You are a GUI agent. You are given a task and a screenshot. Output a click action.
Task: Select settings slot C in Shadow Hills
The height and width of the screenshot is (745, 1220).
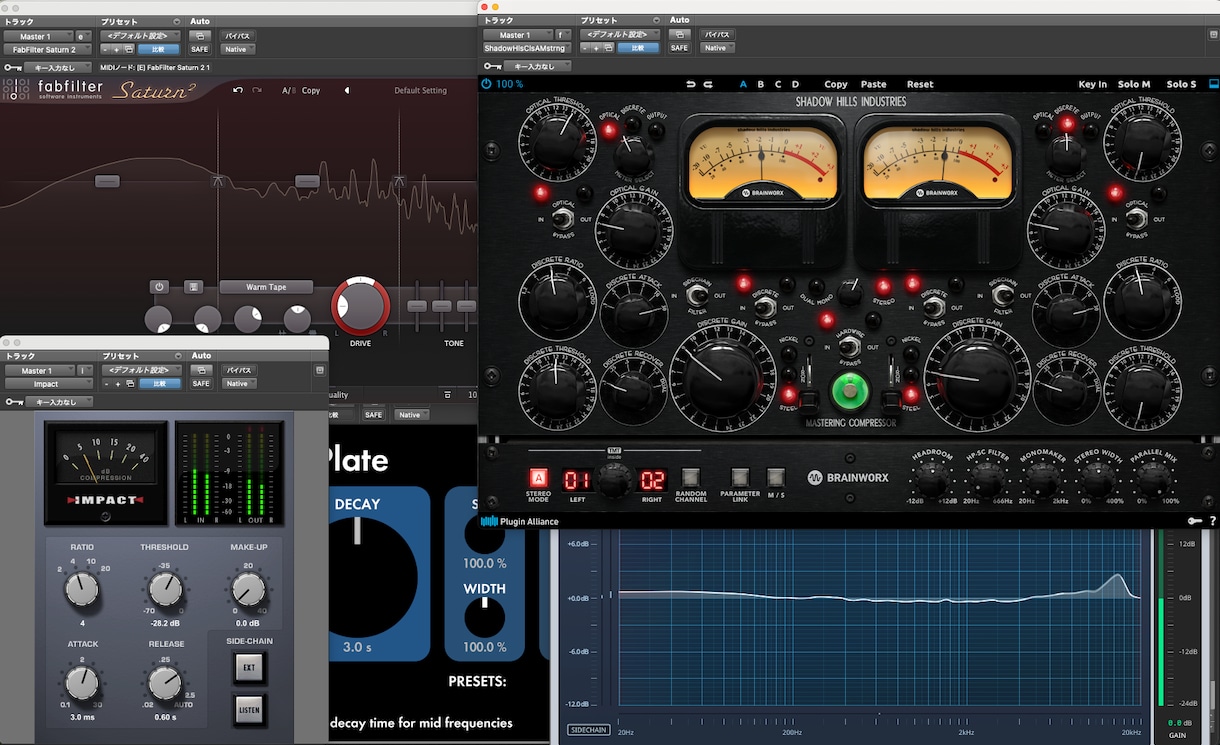[x=778, y=84]
